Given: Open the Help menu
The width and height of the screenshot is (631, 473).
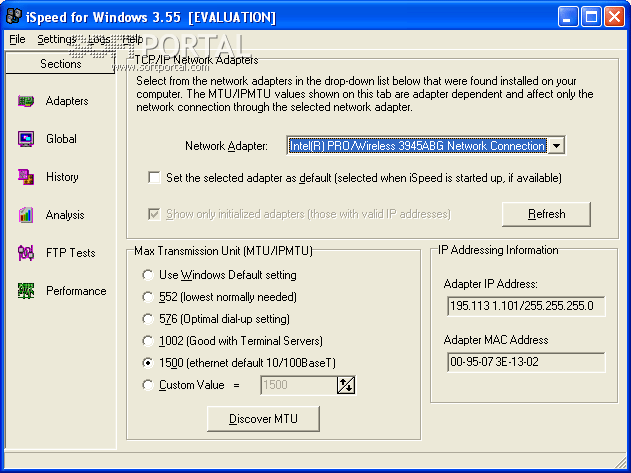Looking at the screenshot, I should click(x=132, y=39).
